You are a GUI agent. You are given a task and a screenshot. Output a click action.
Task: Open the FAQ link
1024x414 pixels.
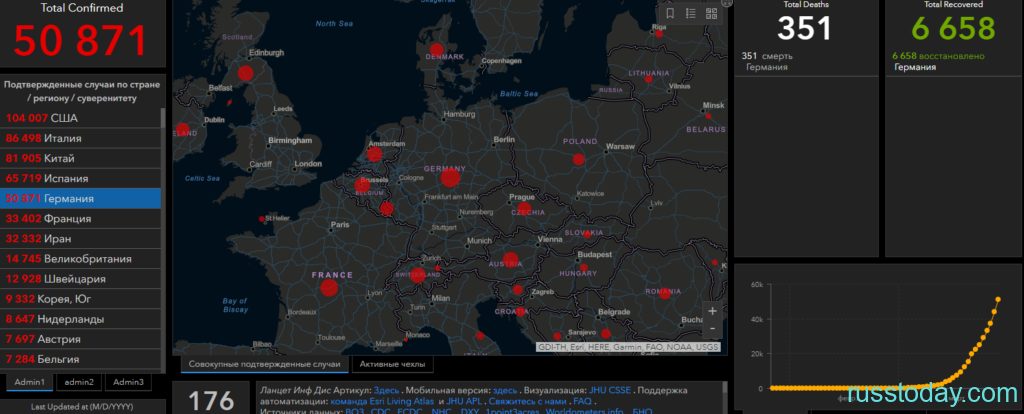point(582,401)
